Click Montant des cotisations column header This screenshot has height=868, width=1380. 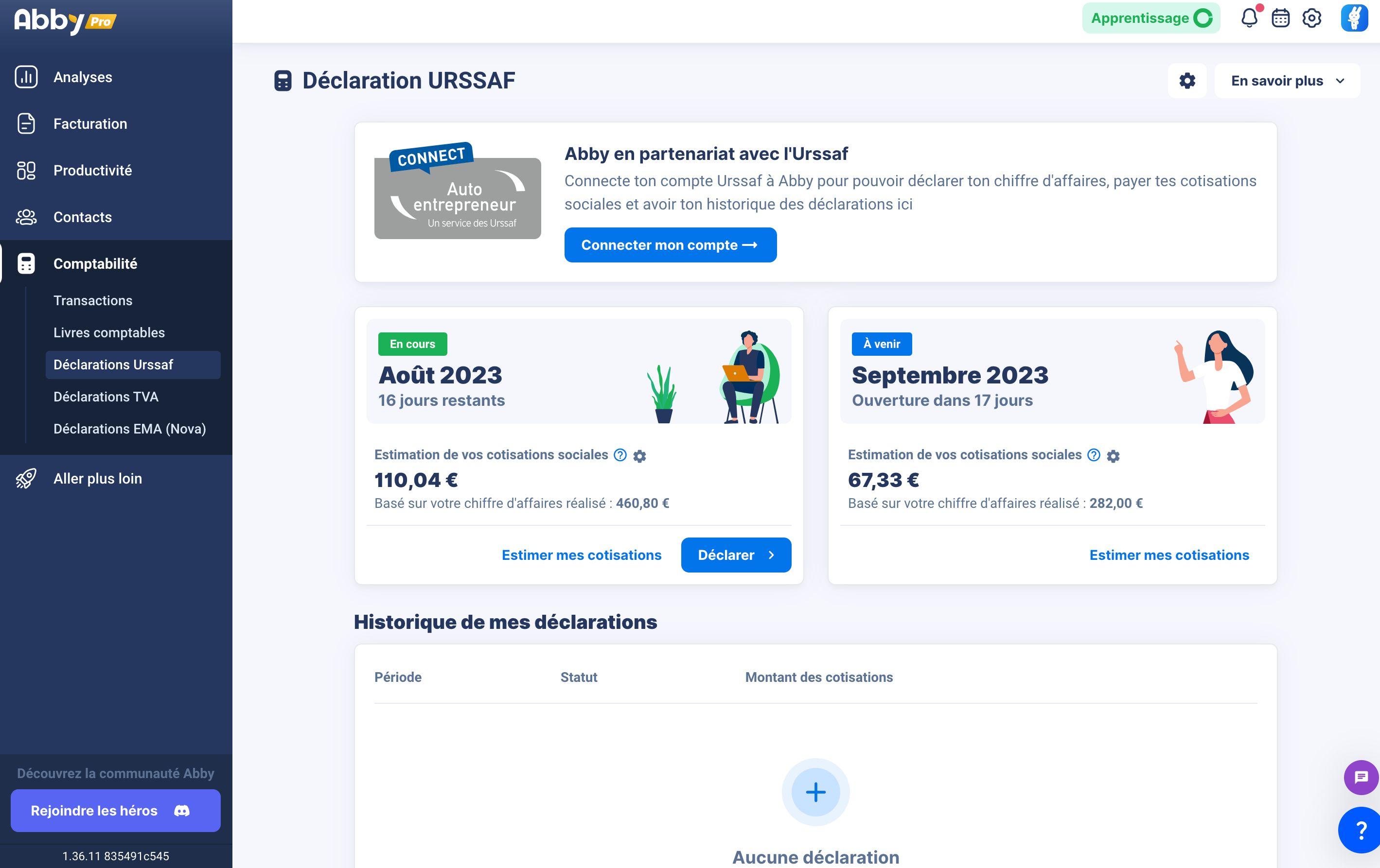[x=819, y=677]
